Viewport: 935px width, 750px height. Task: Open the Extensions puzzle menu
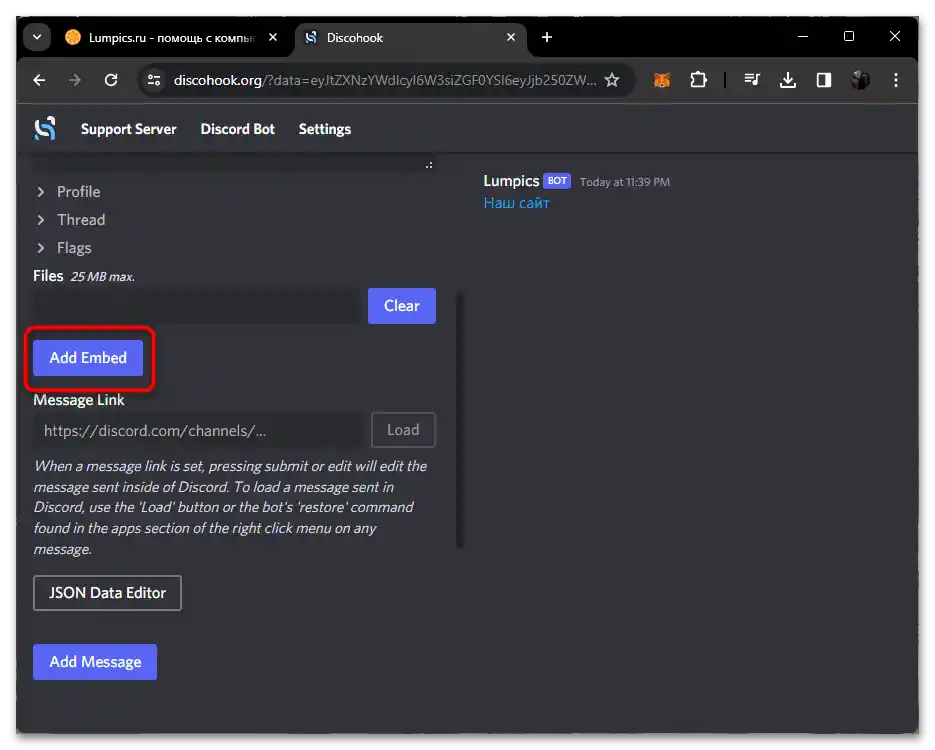click(x=698, y=80)
